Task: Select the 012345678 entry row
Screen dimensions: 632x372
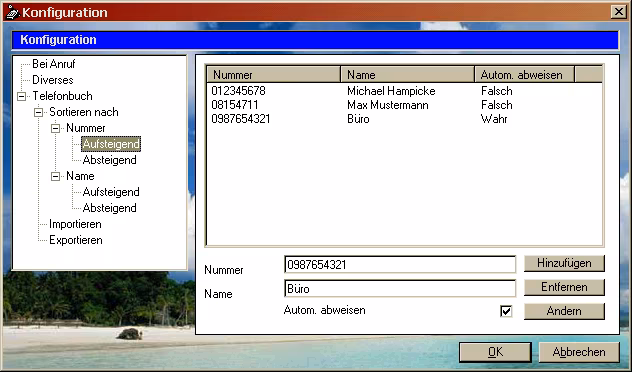Action: pyautogui.click(x=404, y=91)
